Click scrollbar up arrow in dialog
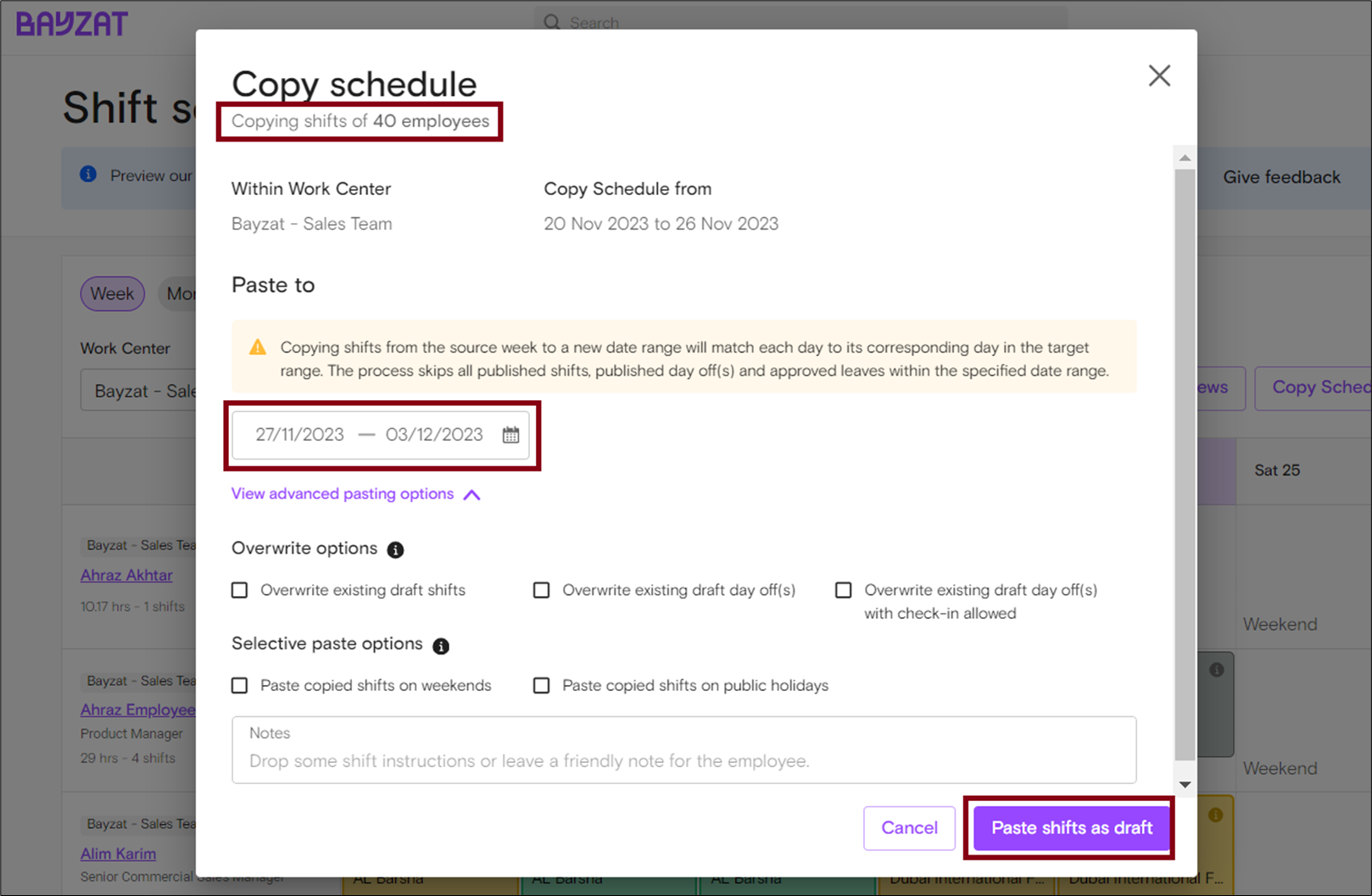1372x896 pixels. click(x=1185, y=158)
